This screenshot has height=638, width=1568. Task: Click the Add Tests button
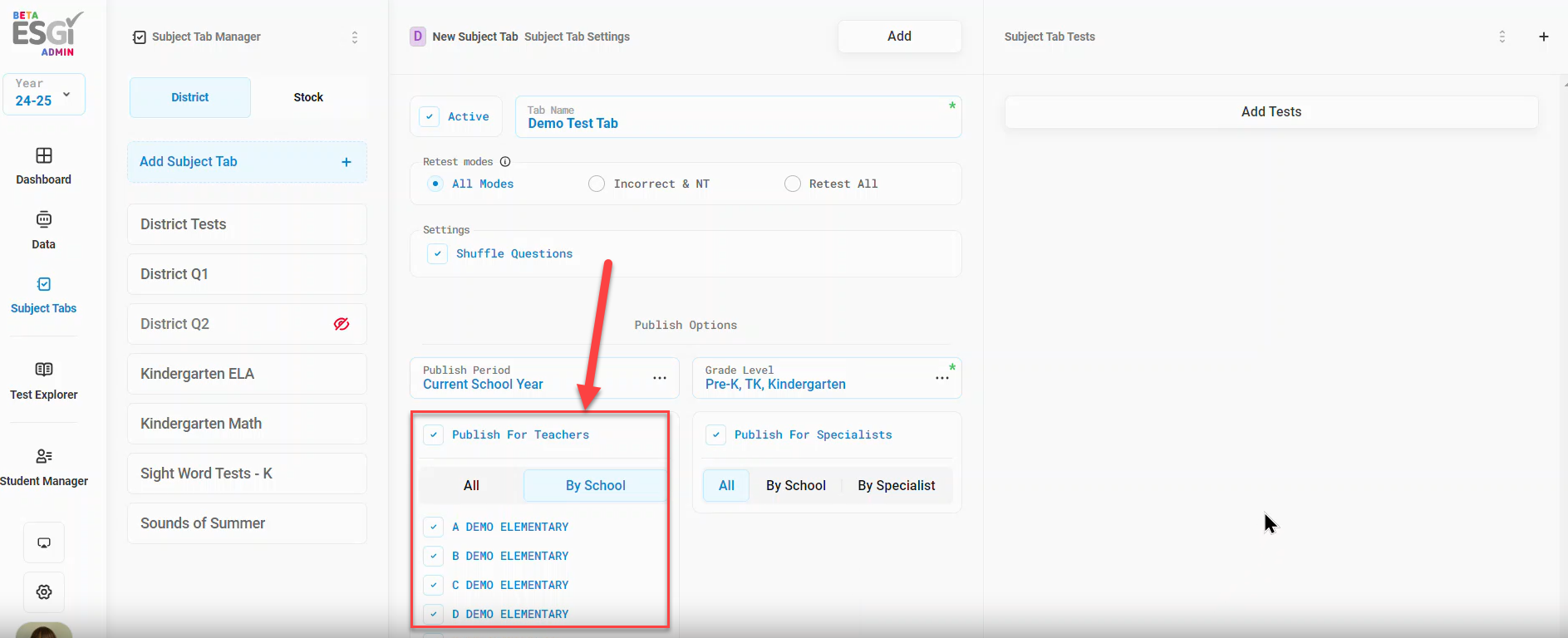[1271, 112]
